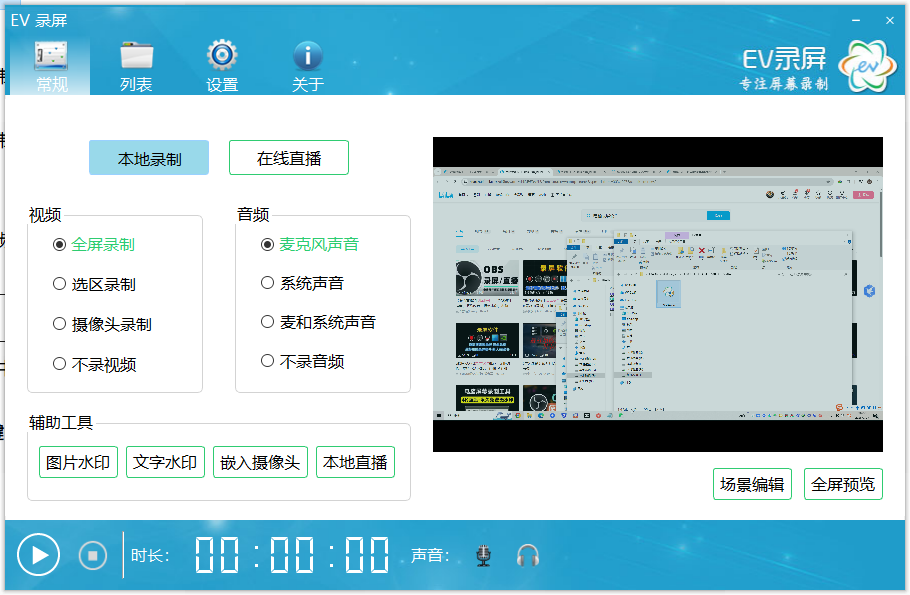Open the 设置 gear tab
Viewport: 910px width, 595px height.
coord(222,66)
